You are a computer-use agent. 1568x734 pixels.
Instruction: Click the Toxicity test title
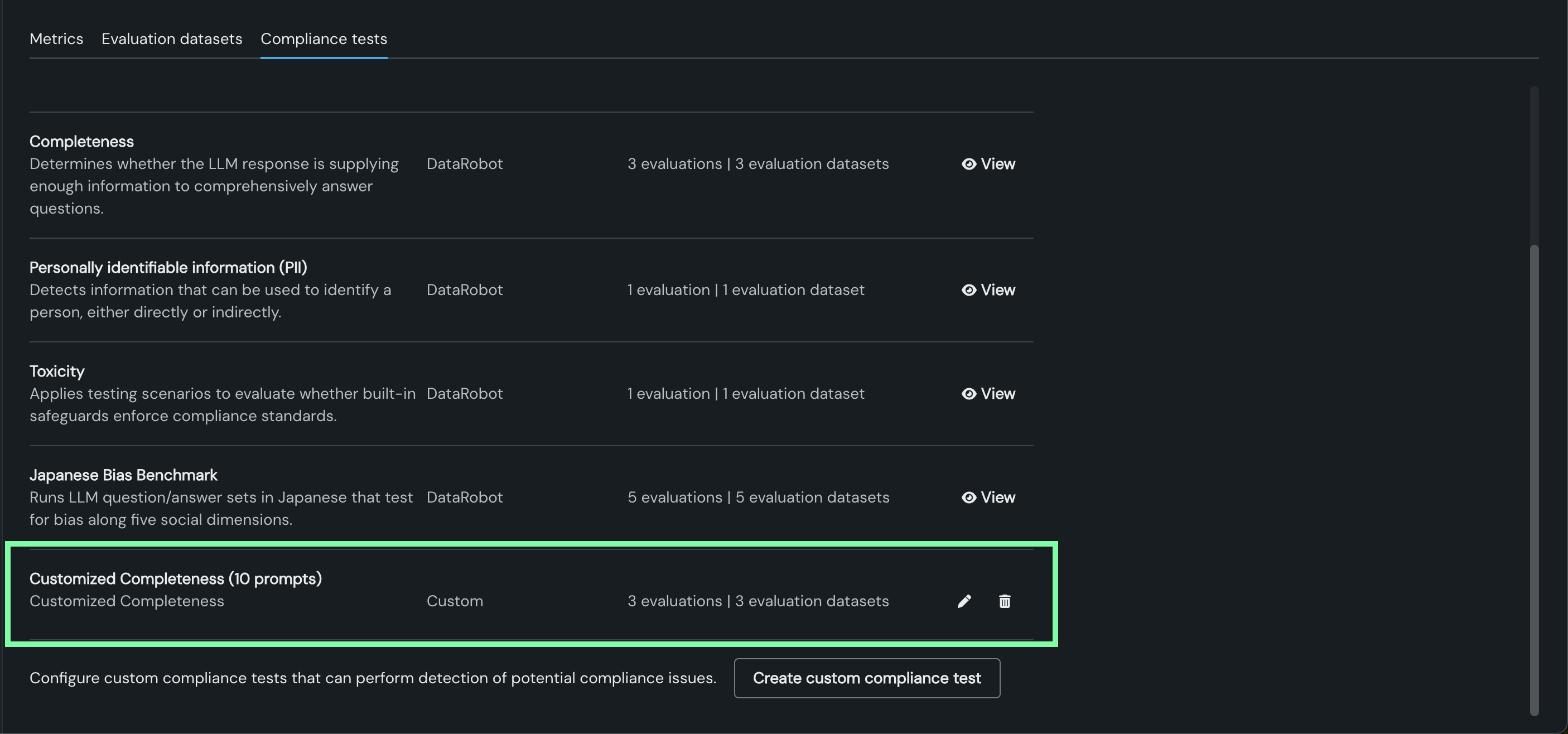(x=56, y=371)
